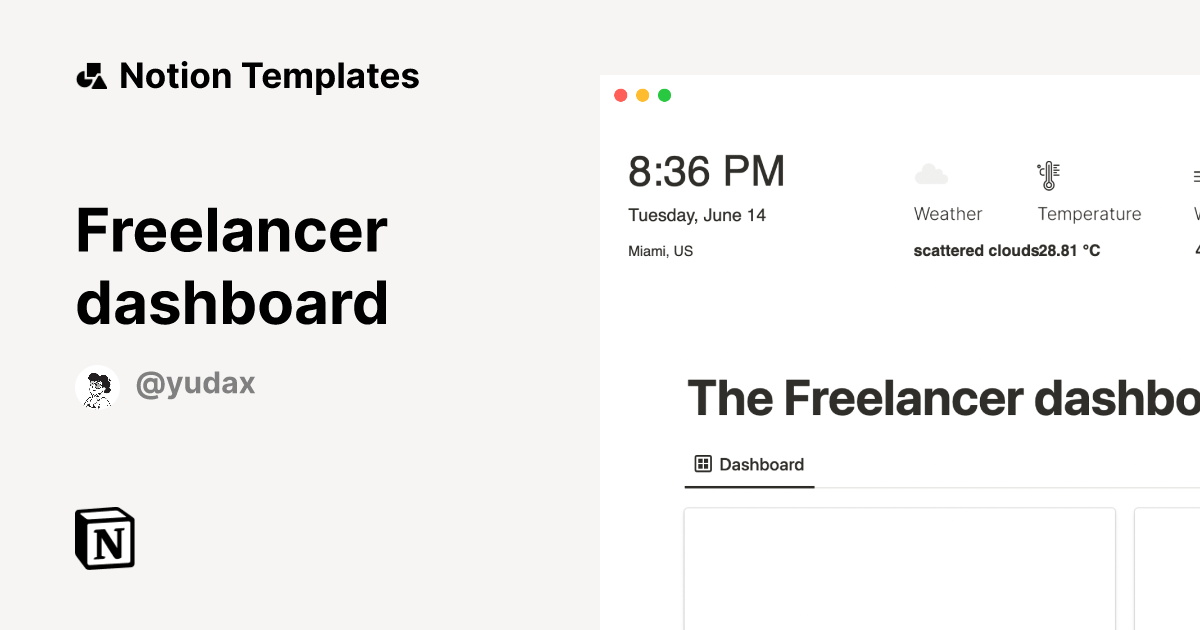Open the first empty dashboard card

pyautogui.click(x=900, y=569)
